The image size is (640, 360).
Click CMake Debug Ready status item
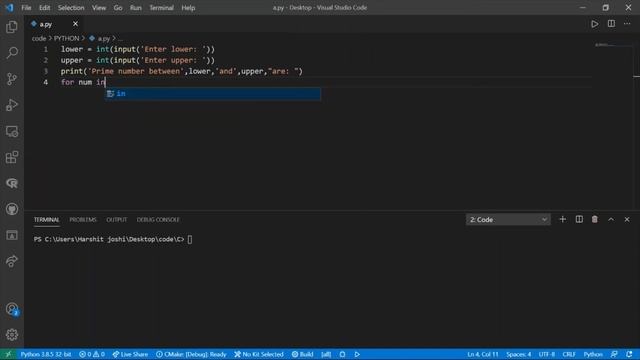[191, 354]
